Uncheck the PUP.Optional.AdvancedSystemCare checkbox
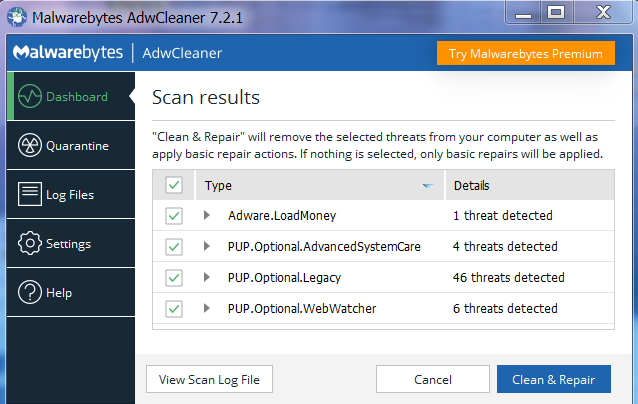 pos(174,247)
